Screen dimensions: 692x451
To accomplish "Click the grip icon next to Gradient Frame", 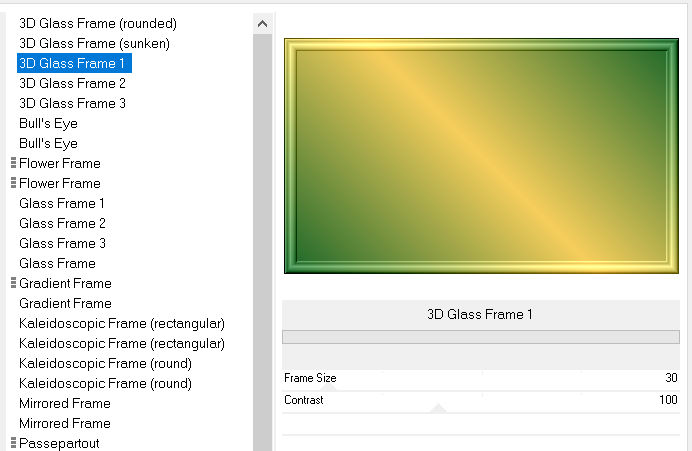I will pyautogui.click(x=13, y=283).
